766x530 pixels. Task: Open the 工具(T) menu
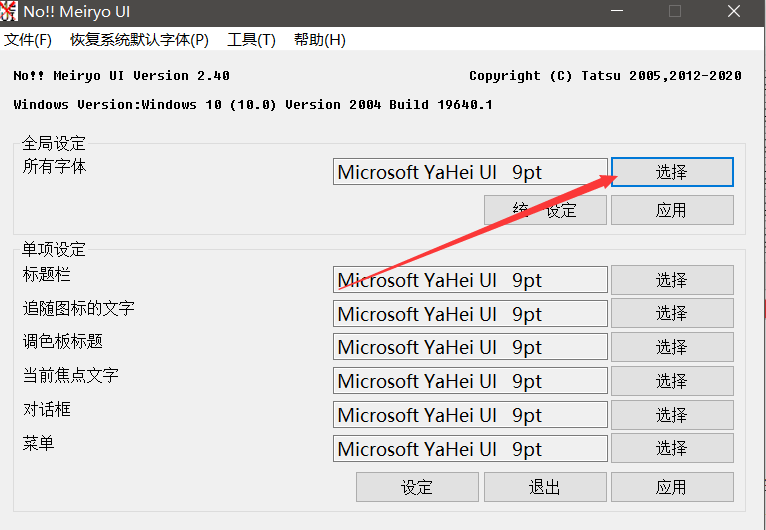point(251,40)
